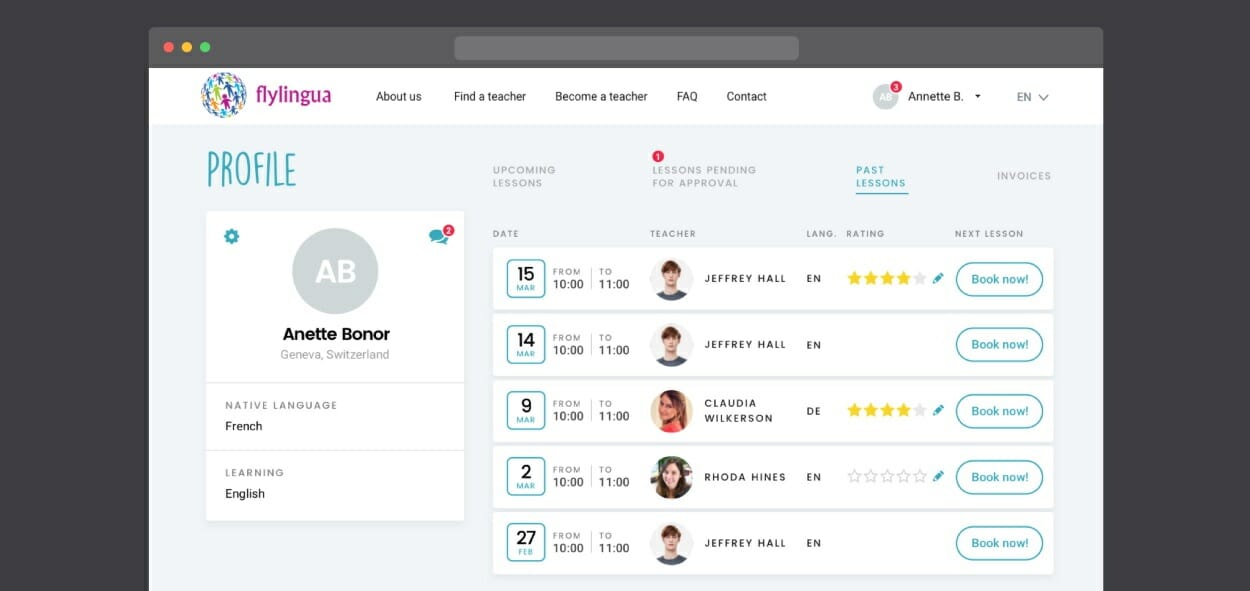Image resolution: width=1250 pixels, height=591 pixels.
Task: Switch to Lessons Pending for Approval tab
Action: click(704, 176)
